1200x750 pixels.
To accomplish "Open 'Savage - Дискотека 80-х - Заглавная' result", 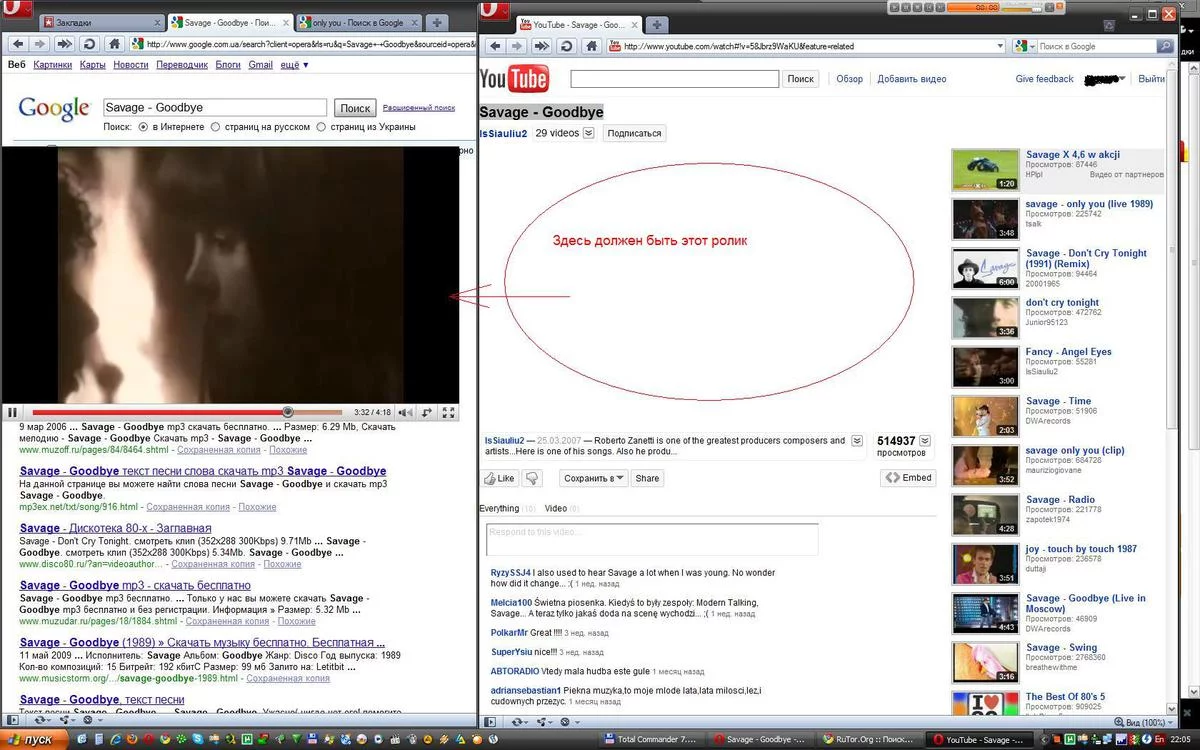I will pyautogui.click(x=115, y=528).
